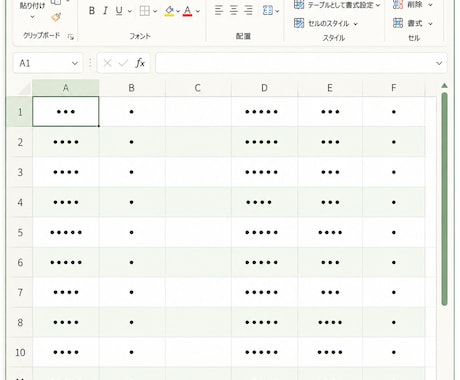Select column A header

click(66, 88)
